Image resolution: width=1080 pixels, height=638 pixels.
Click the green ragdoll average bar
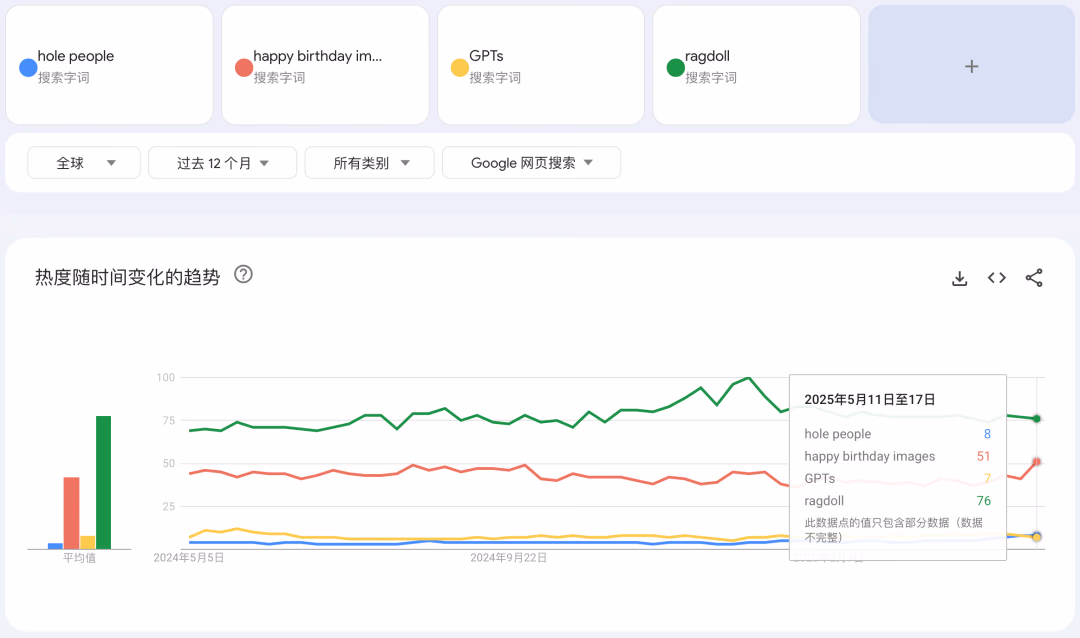103,482
